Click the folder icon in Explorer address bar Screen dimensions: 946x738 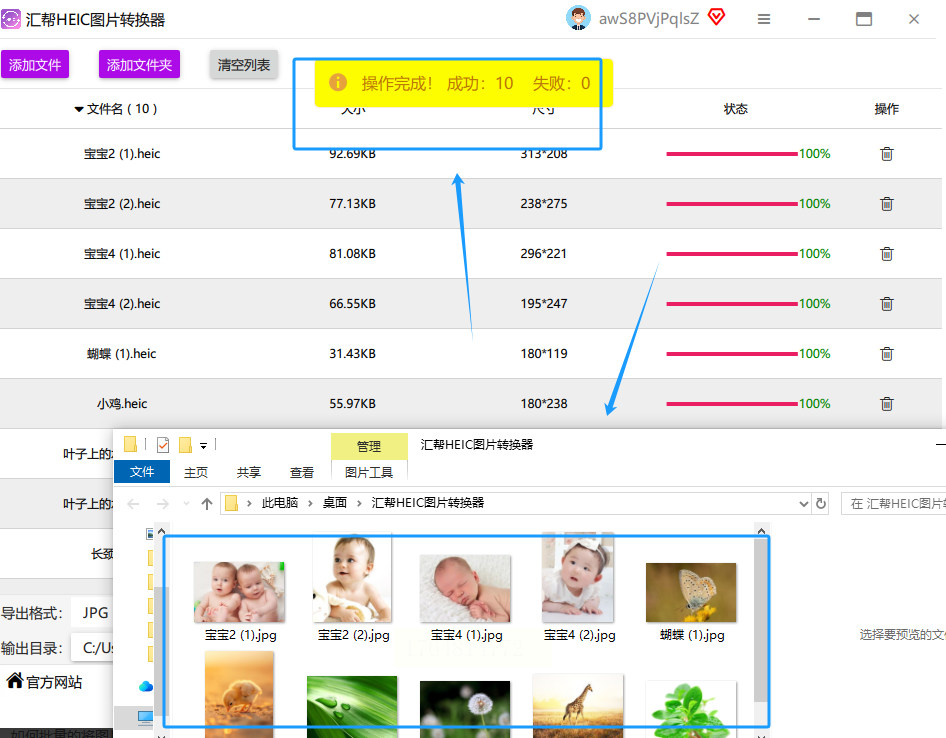point(231,503)
